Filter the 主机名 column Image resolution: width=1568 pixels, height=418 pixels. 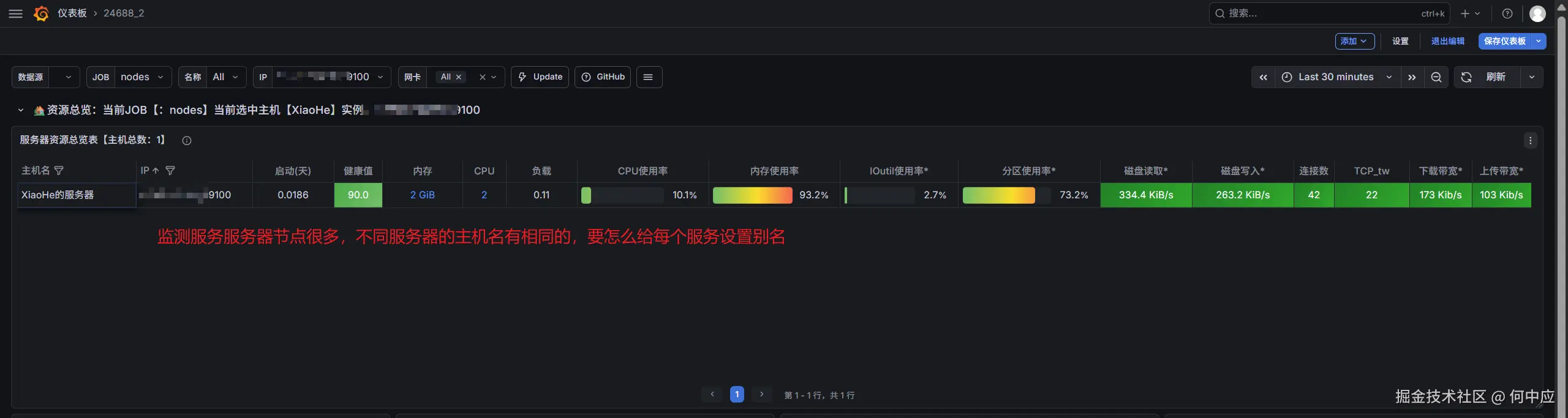click(59, 171)
